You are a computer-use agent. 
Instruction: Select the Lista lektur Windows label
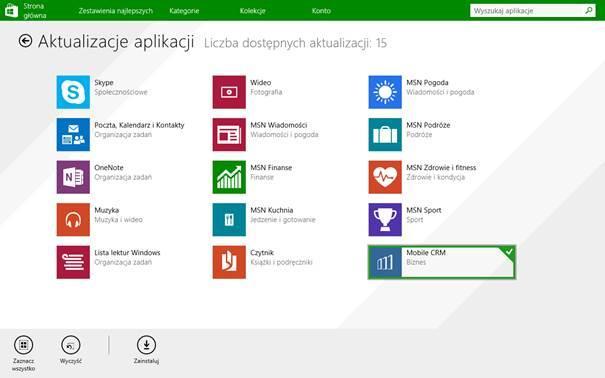pos(127,253)
